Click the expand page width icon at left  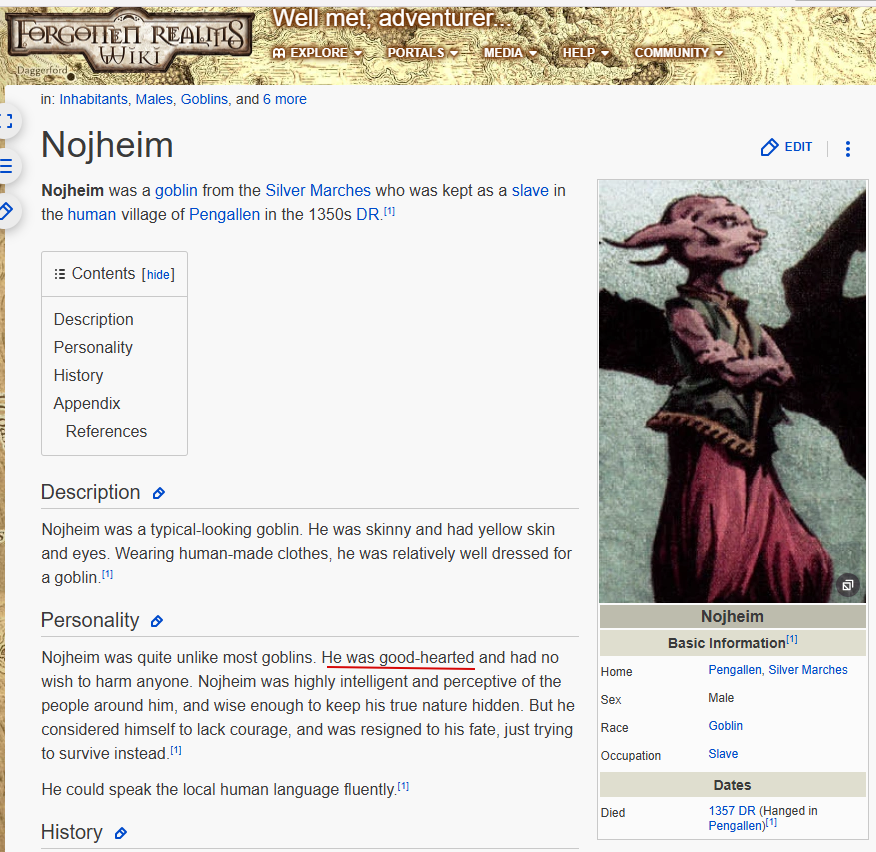point(7,121)
